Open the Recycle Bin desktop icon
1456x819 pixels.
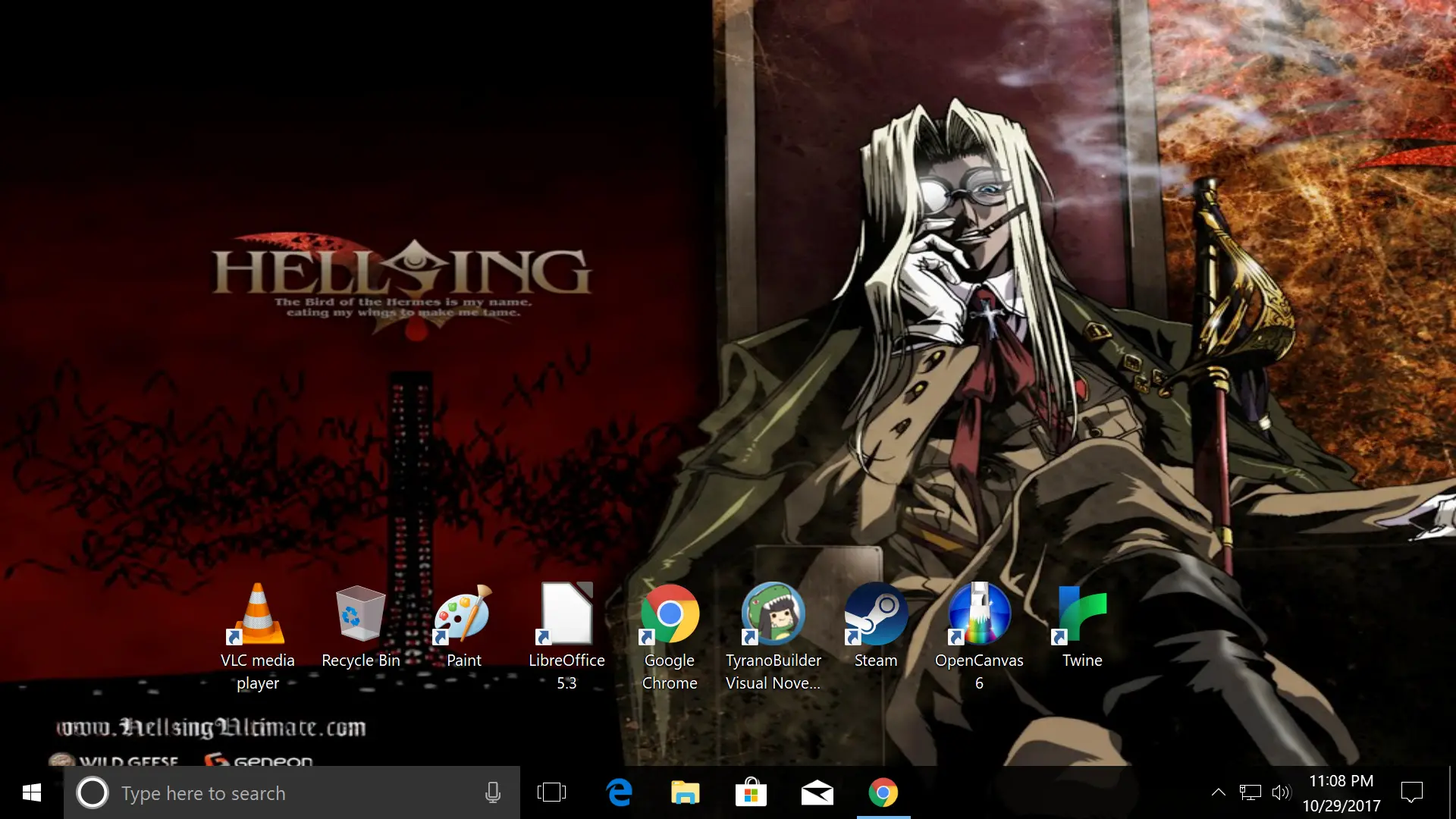tap(361, 628)
